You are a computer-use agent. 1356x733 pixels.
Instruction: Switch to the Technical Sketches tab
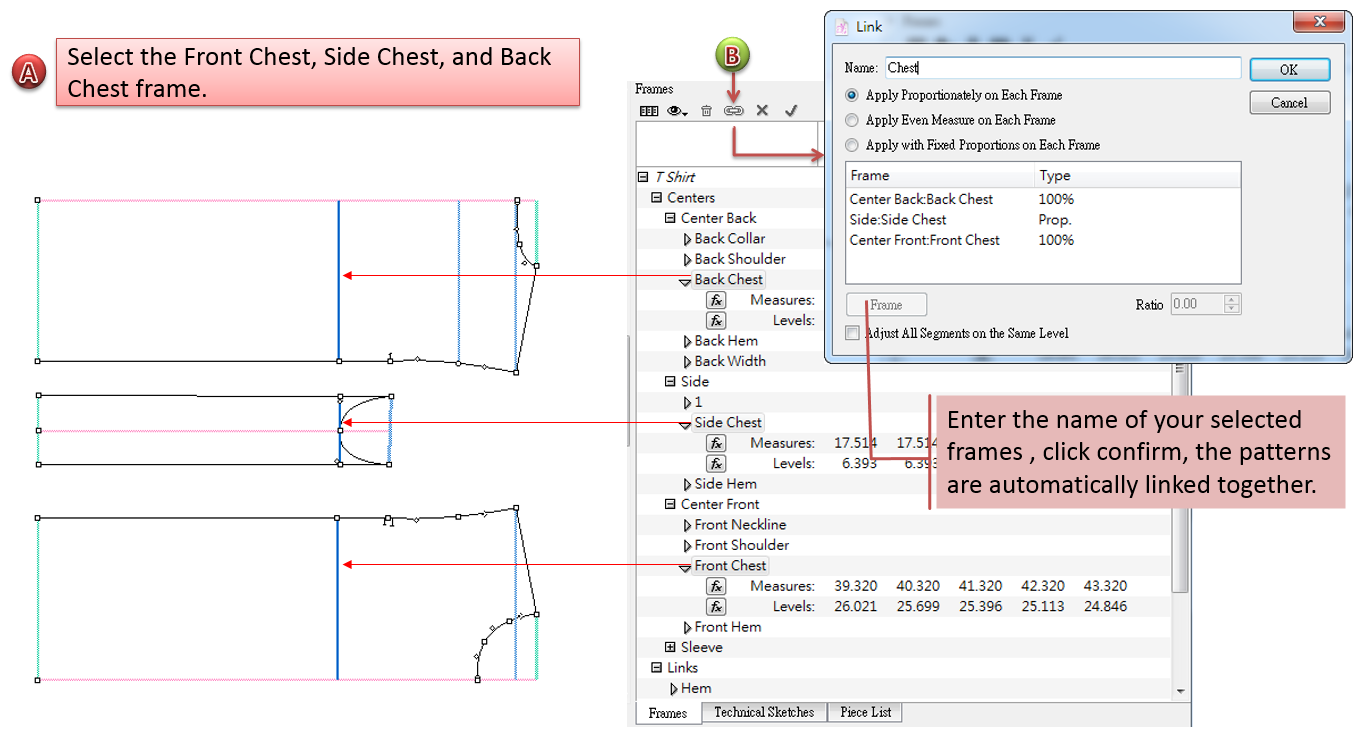coord(764,713)
